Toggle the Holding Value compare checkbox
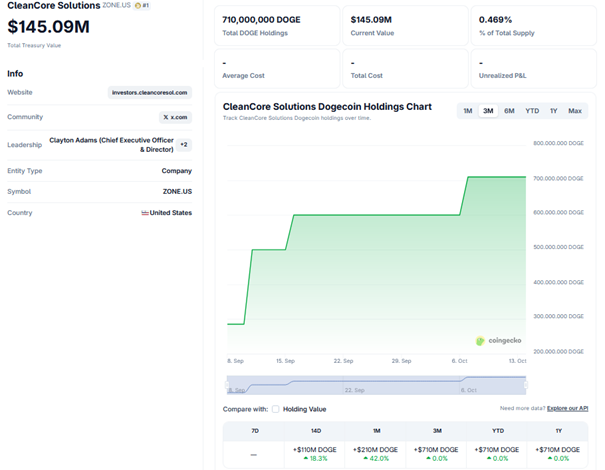 tap(276, 409)
